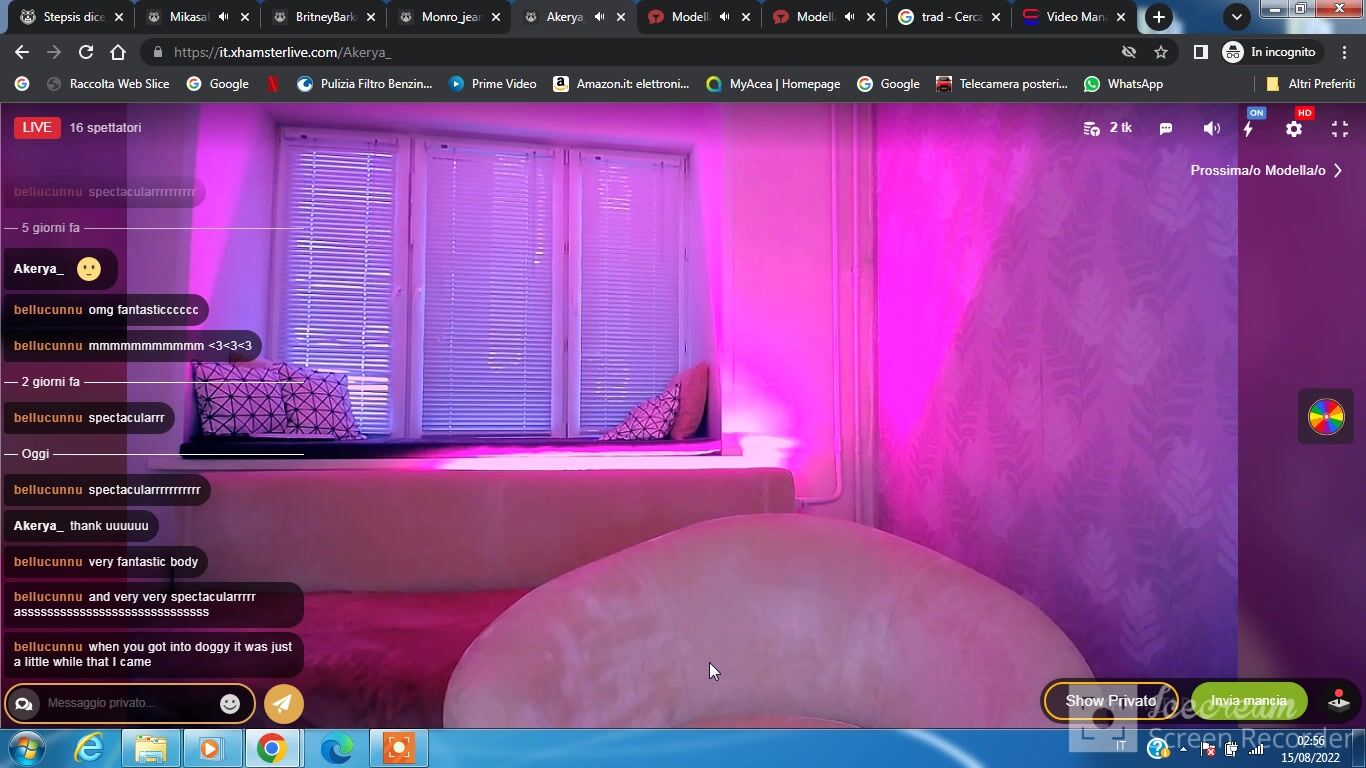Open the media player taskbar icon

[212, 748]
